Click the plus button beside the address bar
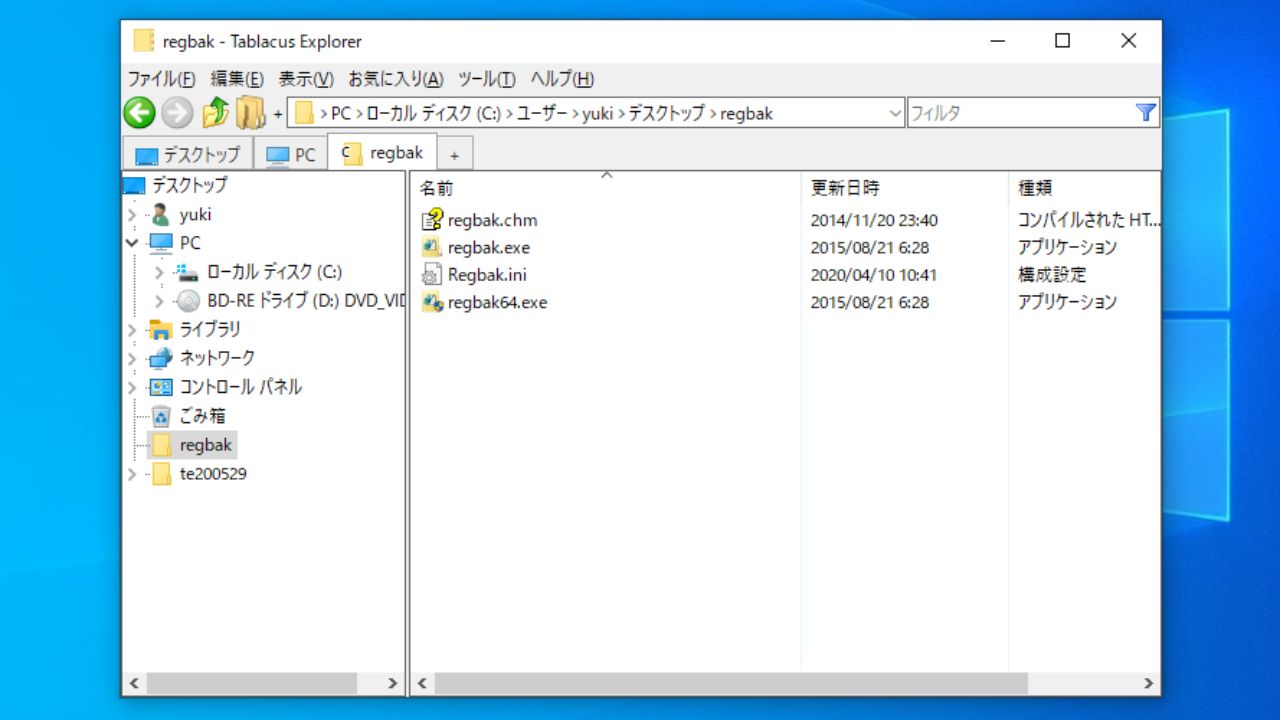This screenshot has width=1280, height=720. click(x=278, y=114)
